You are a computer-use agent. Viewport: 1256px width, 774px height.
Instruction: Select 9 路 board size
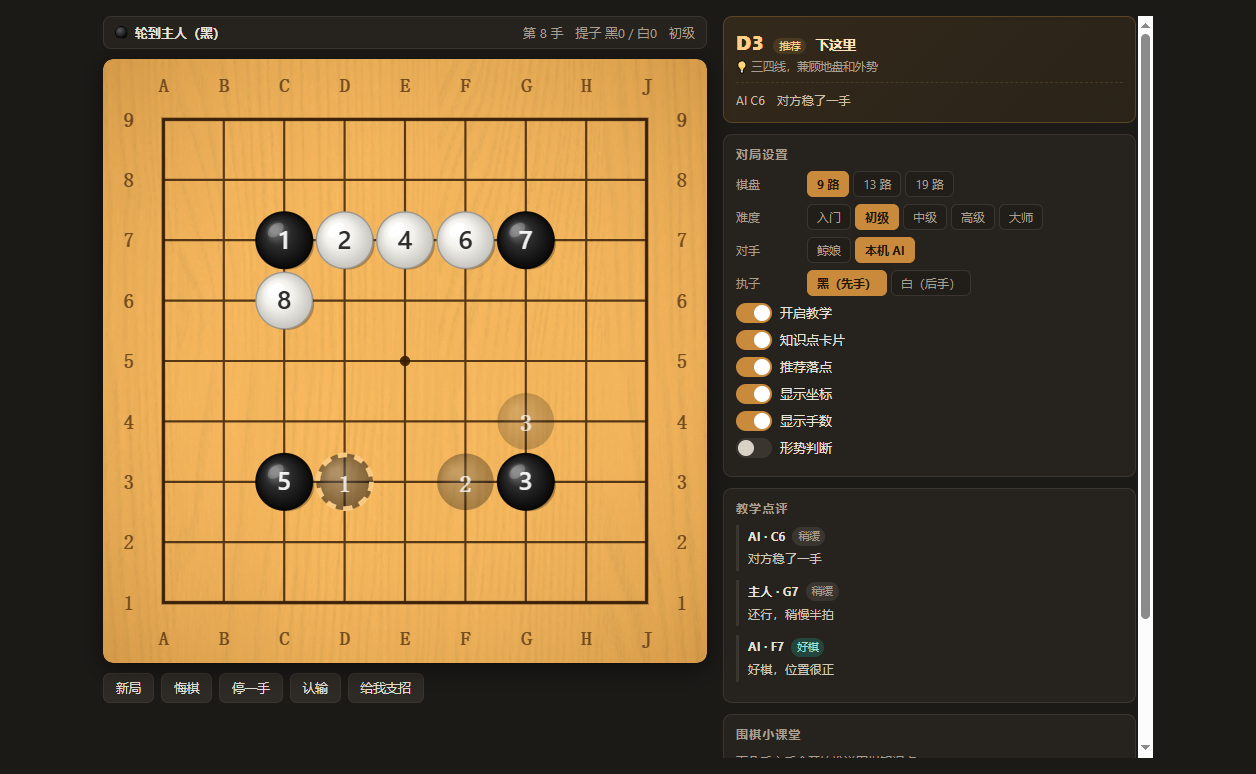coord(828,184)
